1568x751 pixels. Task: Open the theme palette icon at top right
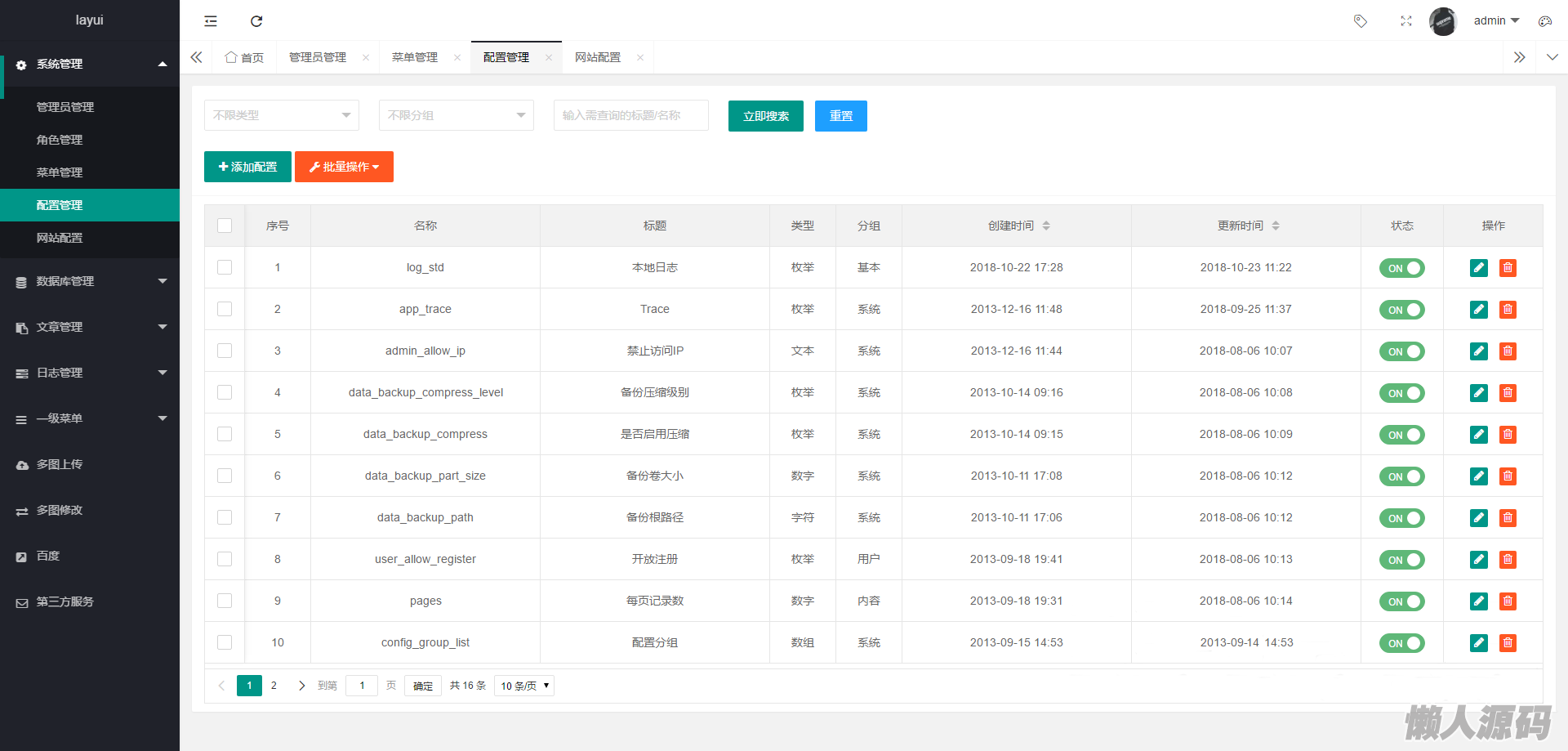1544,21
